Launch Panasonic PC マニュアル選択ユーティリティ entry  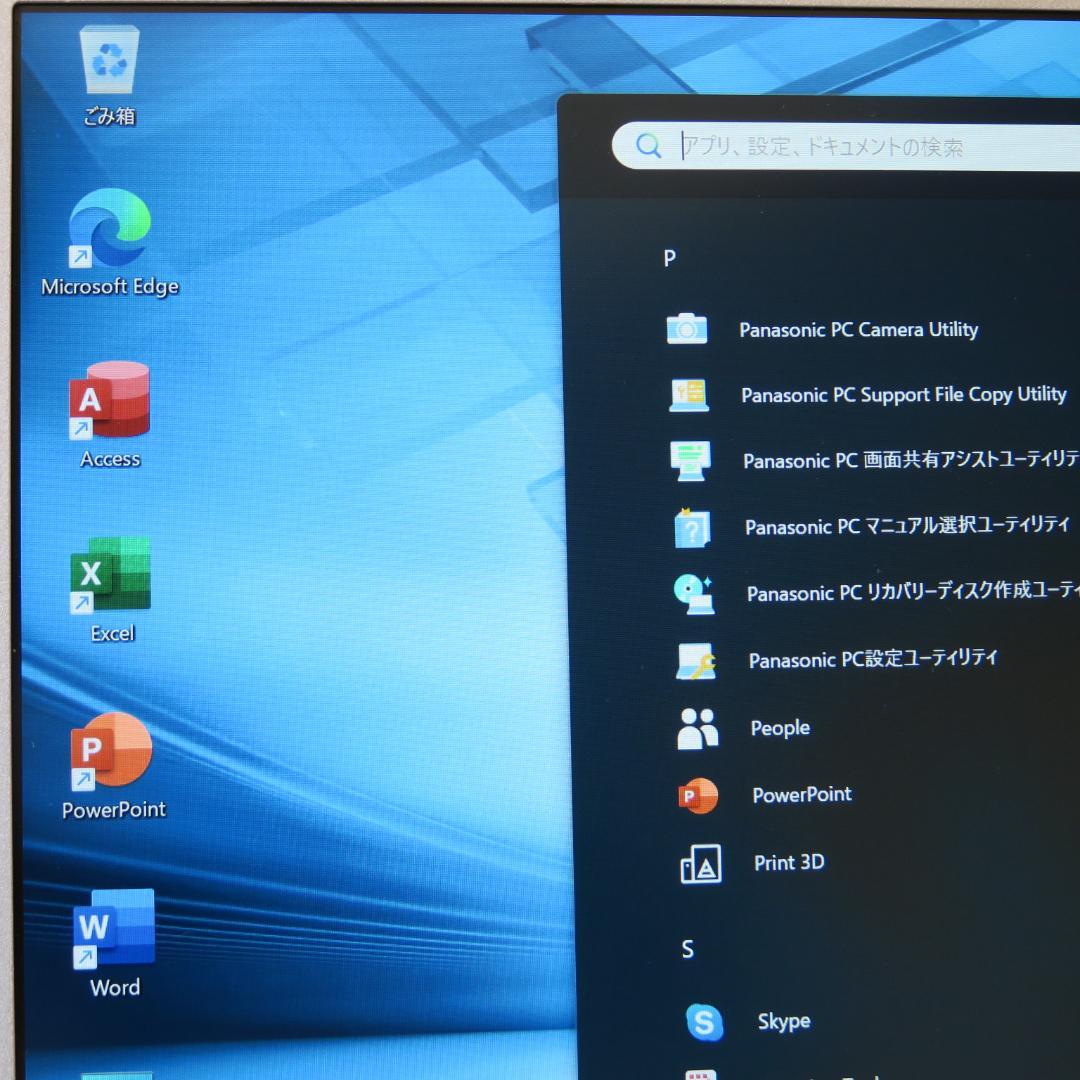coord(907,526)
